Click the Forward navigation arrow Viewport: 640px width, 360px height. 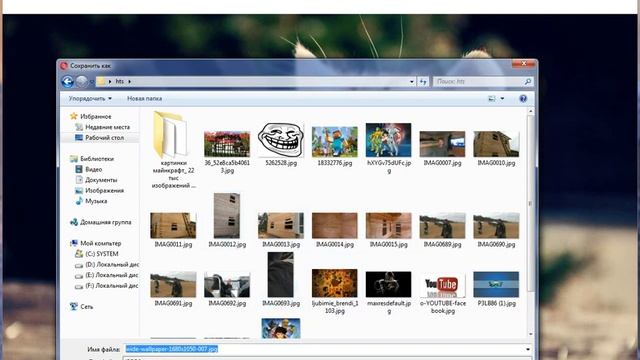82,82
